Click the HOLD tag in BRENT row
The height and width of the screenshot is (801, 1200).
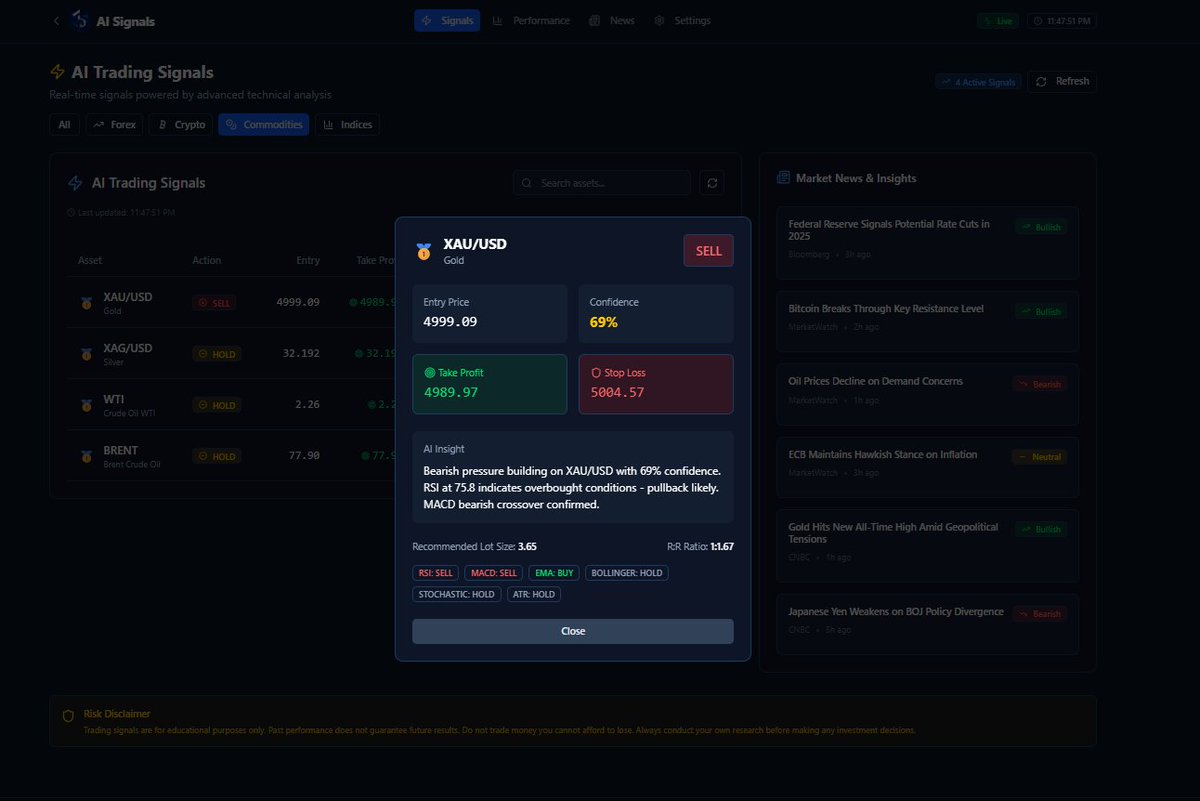[x=216, y=456]
